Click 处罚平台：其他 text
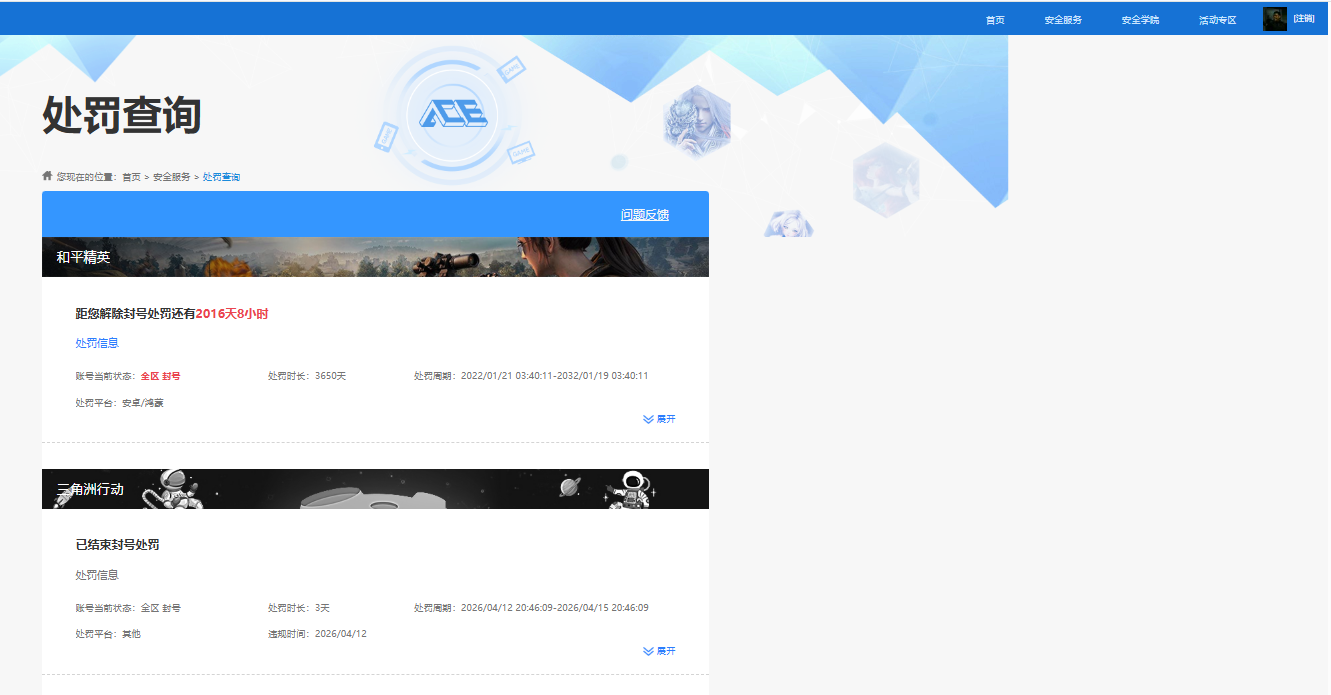Screen dimensions: 1331x695 108,634
